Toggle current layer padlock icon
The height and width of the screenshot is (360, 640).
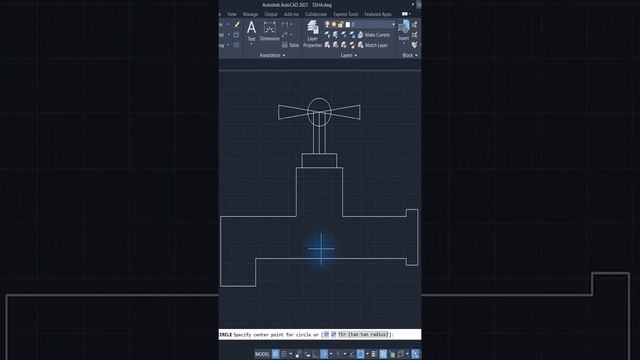point(340,24)
